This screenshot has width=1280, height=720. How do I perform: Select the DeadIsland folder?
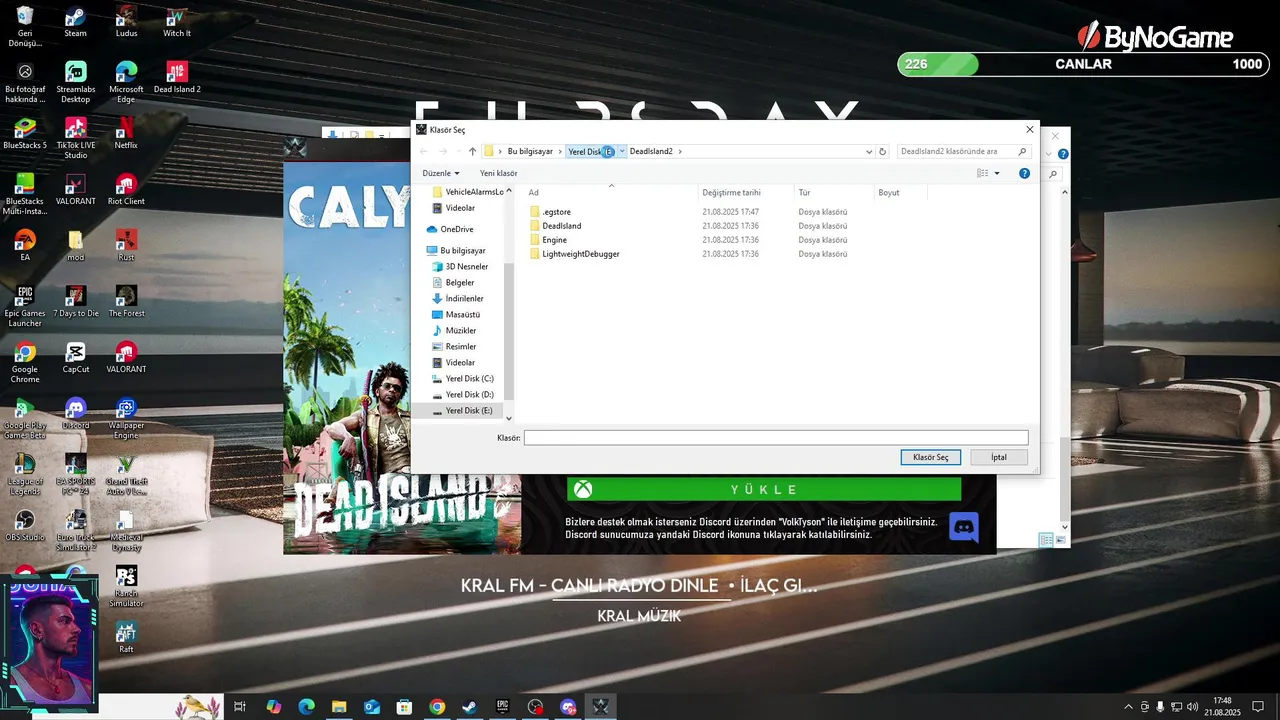(561, 226)
